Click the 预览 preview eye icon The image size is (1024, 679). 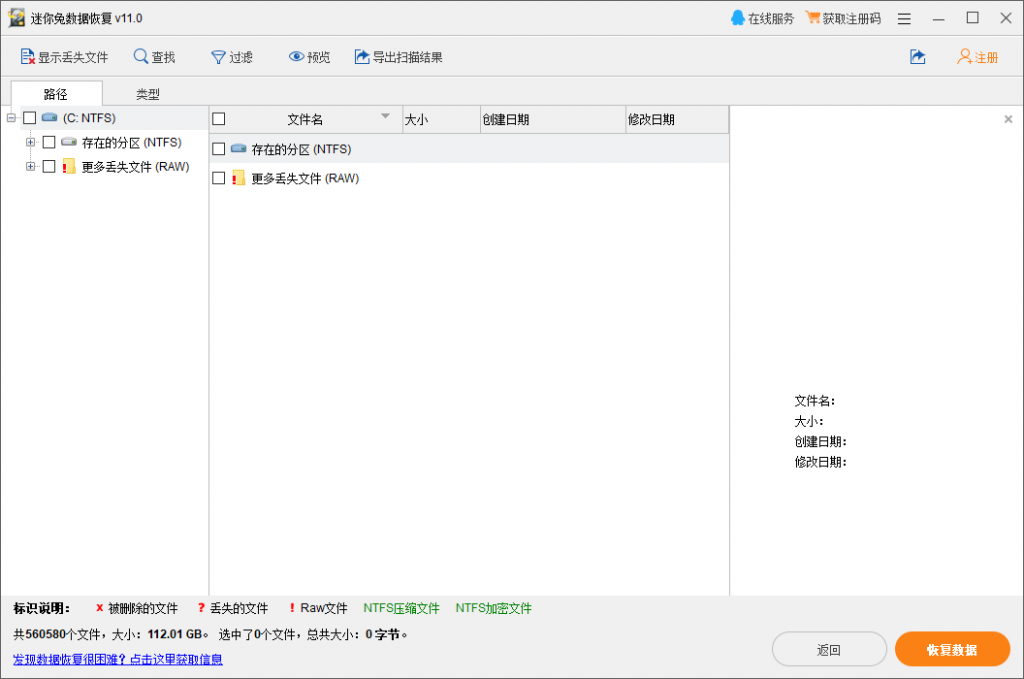coord(296,57)
